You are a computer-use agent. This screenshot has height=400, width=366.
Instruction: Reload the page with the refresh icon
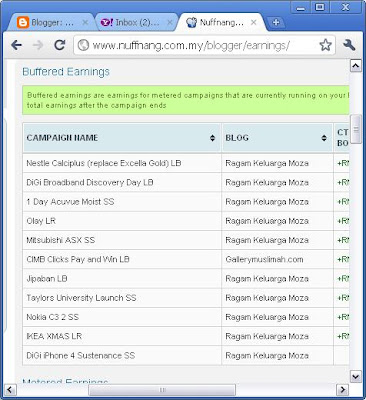pyautogui.click(x=60, y=45)
